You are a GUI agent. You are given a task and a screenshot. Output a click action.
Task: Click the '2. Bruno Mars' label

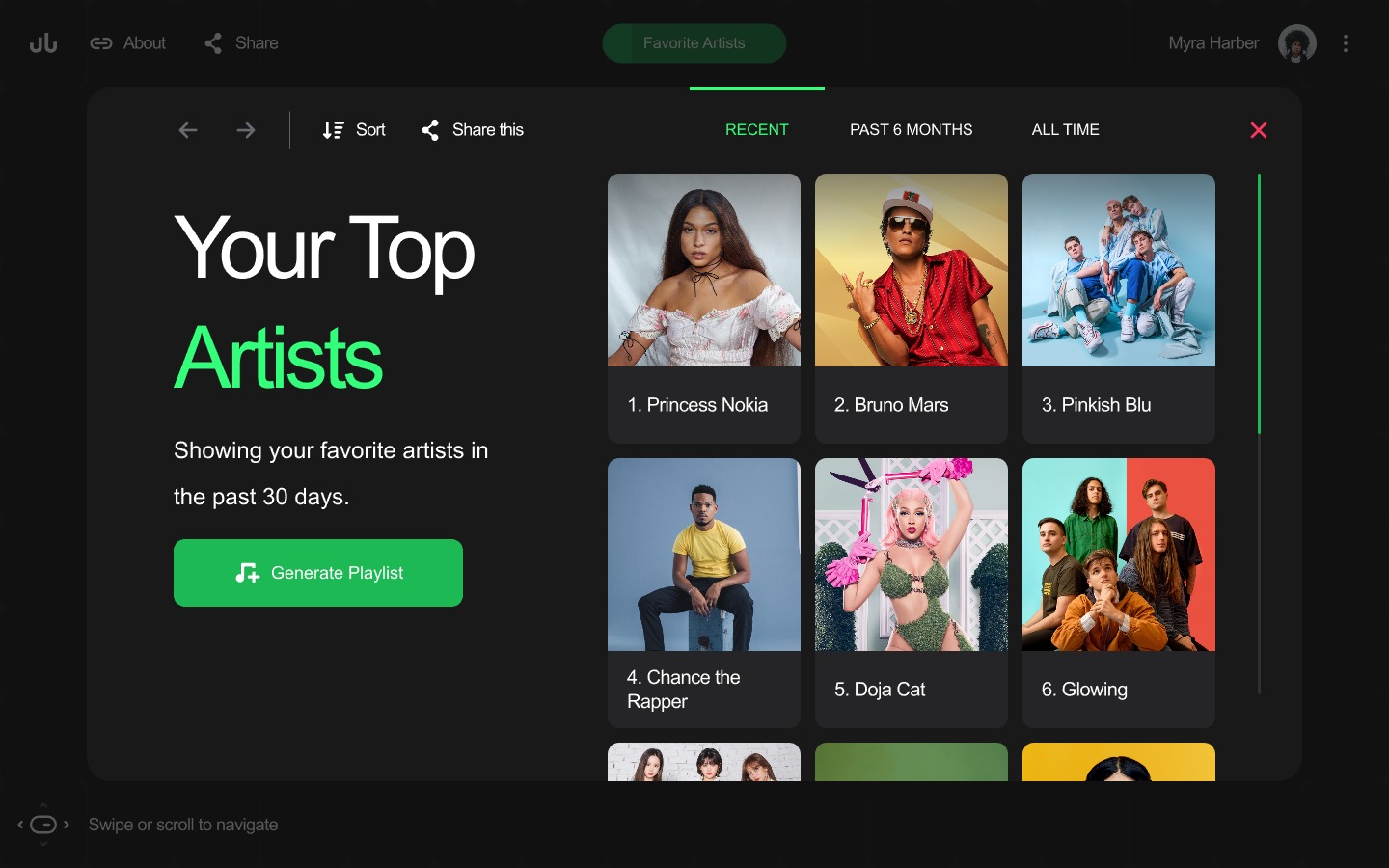click(x=891, y=405)
